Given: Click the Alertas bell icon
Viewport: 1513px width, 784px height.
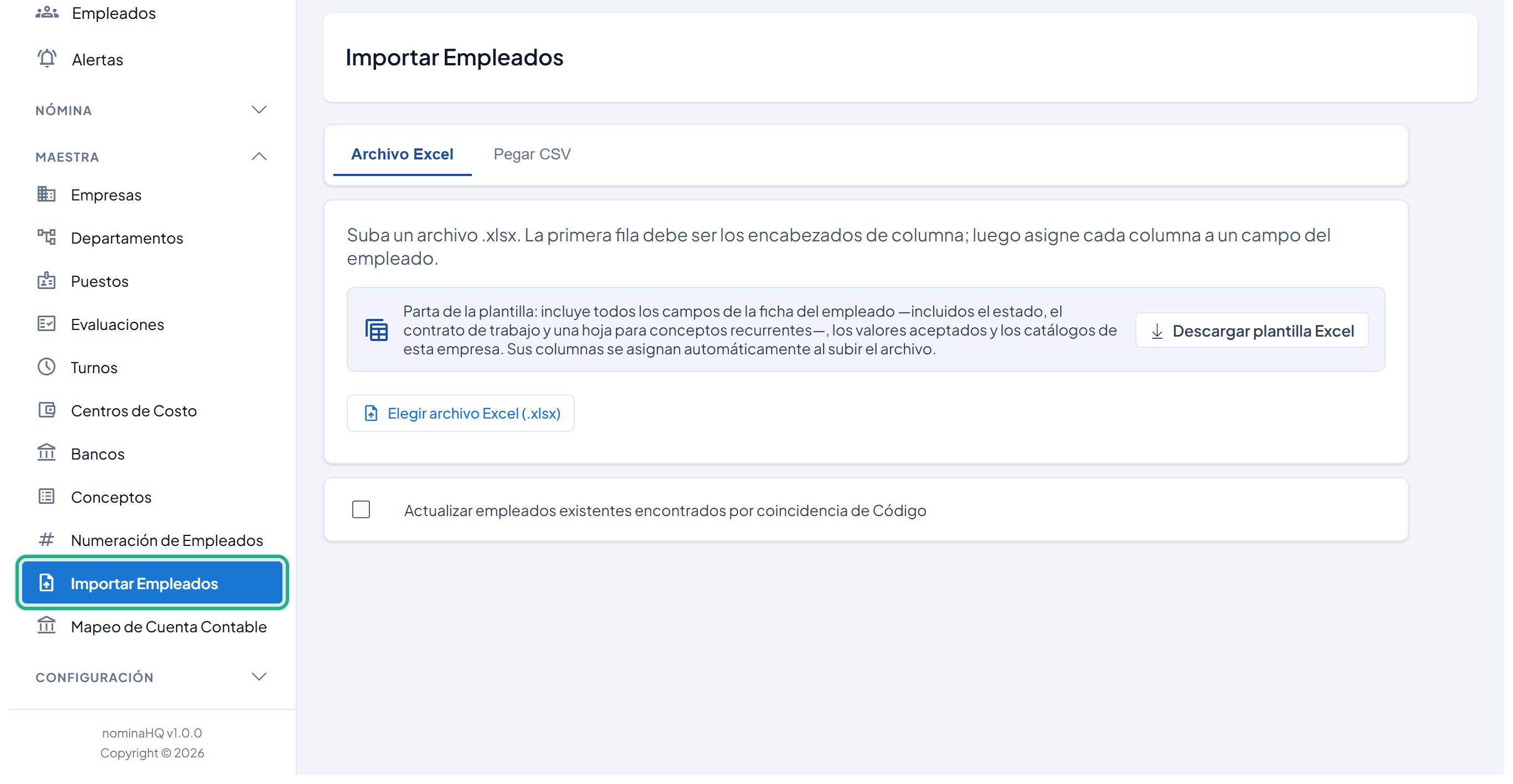Looking at the screenshot, I should click(x=47, y=59).
